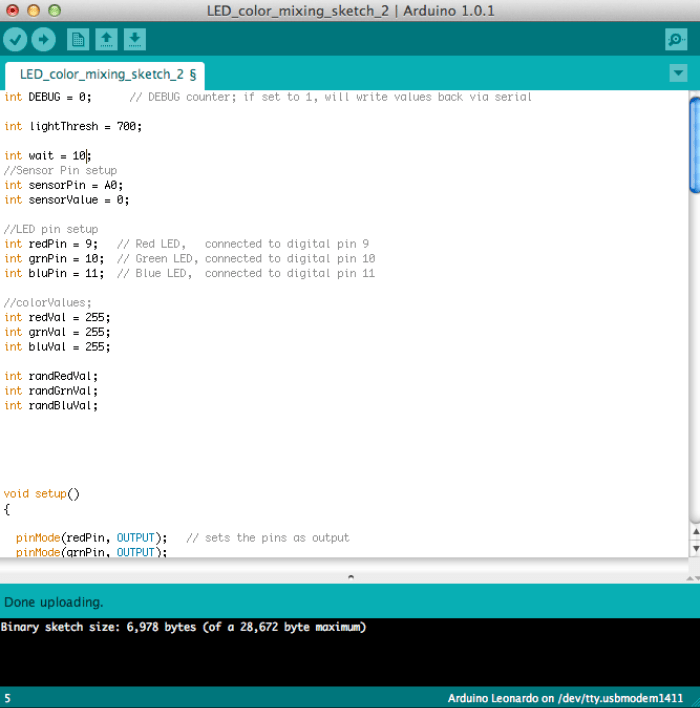
Task: Click 'int redVal = 255;' line
Action: (57, 317)
